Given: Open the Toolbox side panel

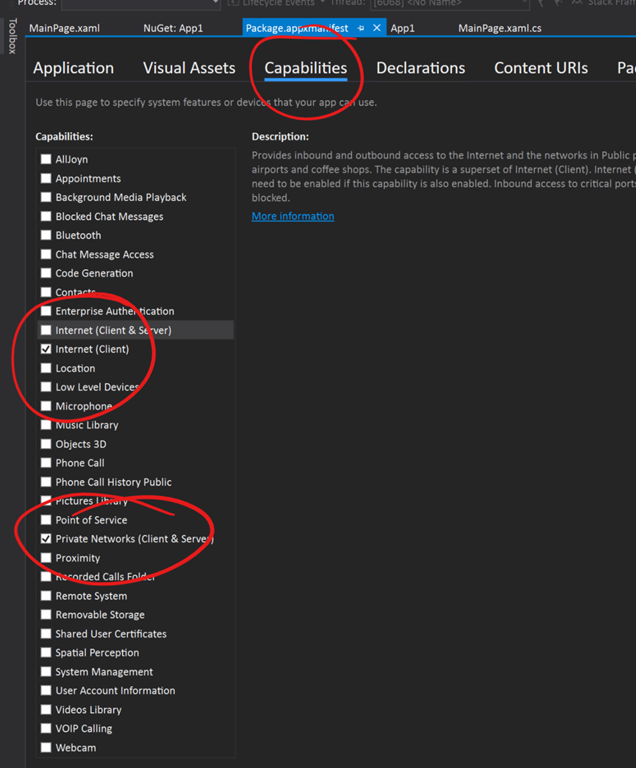Looking at the screenshot, I should click(12, 36).
